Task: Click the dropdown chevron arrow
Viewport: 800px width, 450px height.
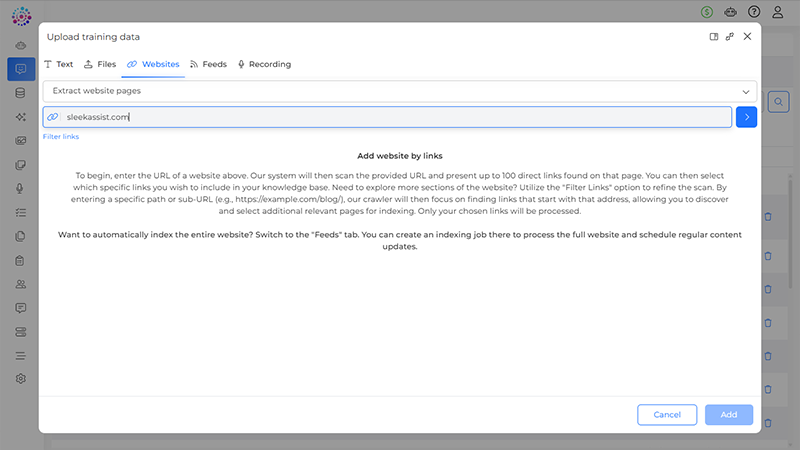Action: tap(745, 91)
